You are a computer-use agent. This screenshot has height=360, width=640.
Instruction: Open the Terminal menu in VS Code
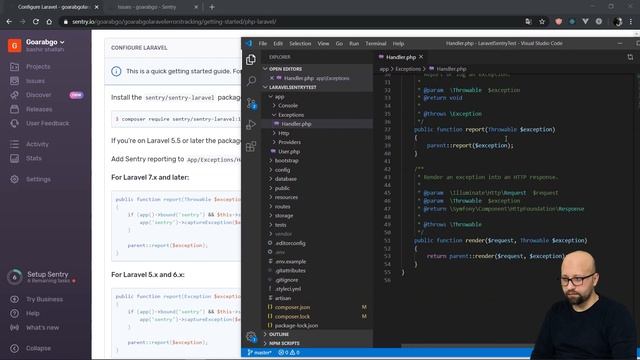(376, 43)
